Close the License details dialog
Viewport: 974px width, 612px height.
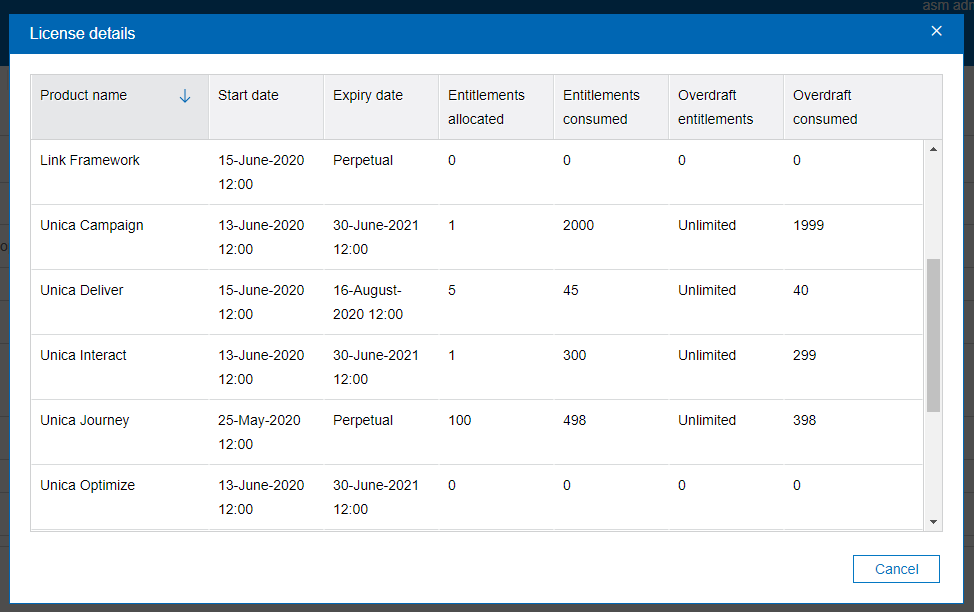pos(936,31)
